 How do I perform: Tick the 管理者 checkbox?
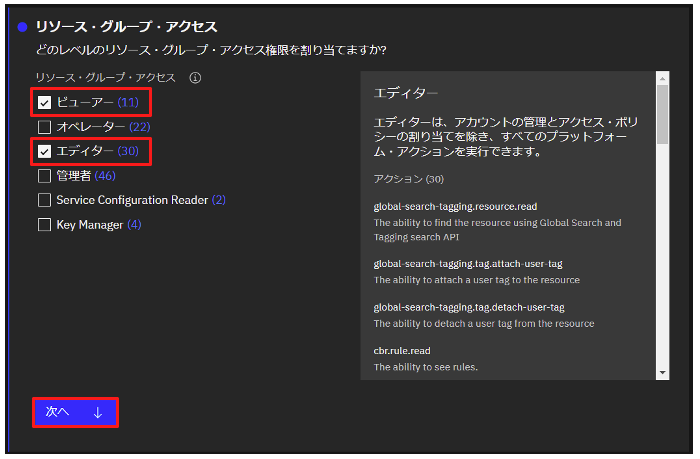pos(44,176)
